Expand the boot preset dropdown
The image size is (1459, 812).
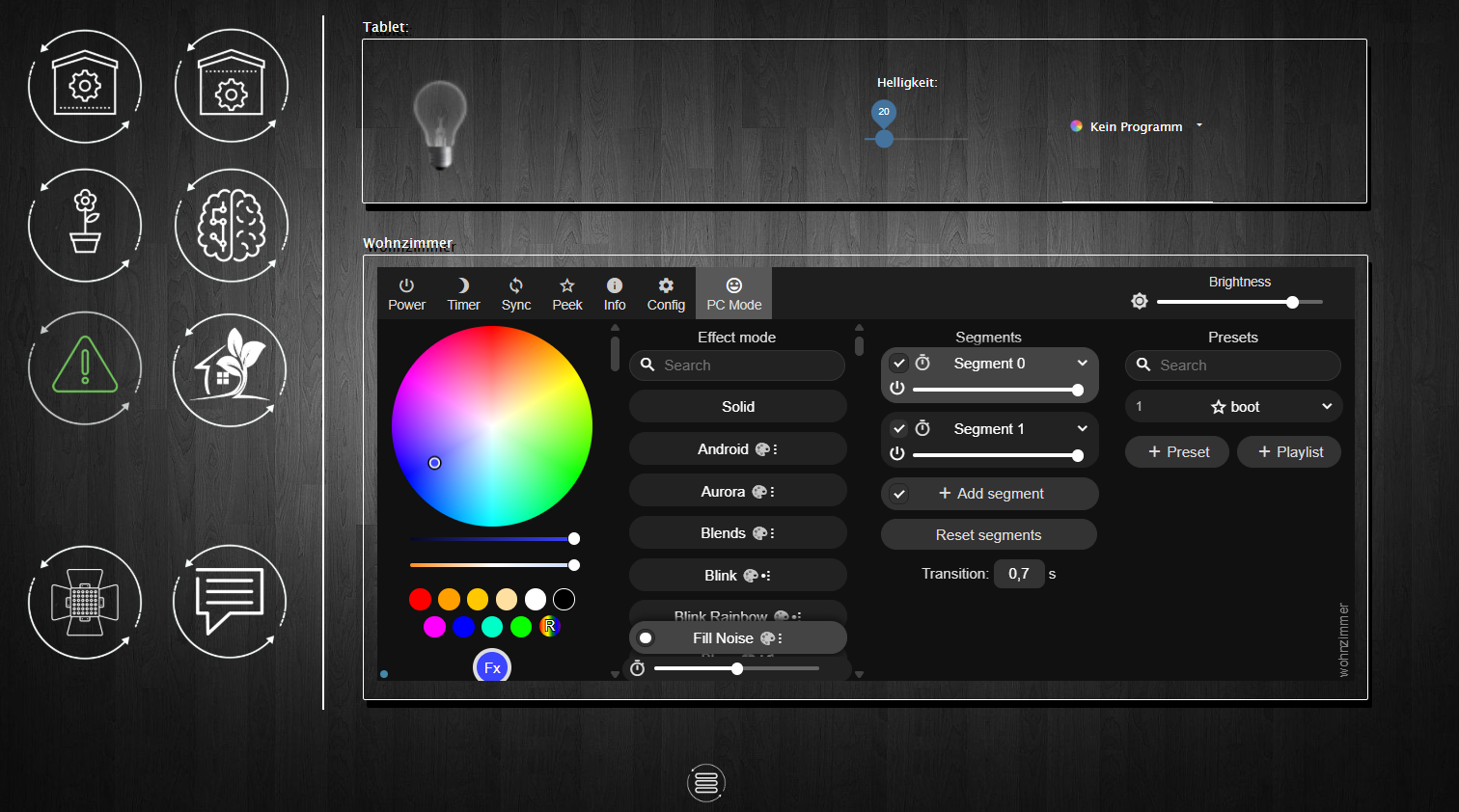pos(1327,407)
